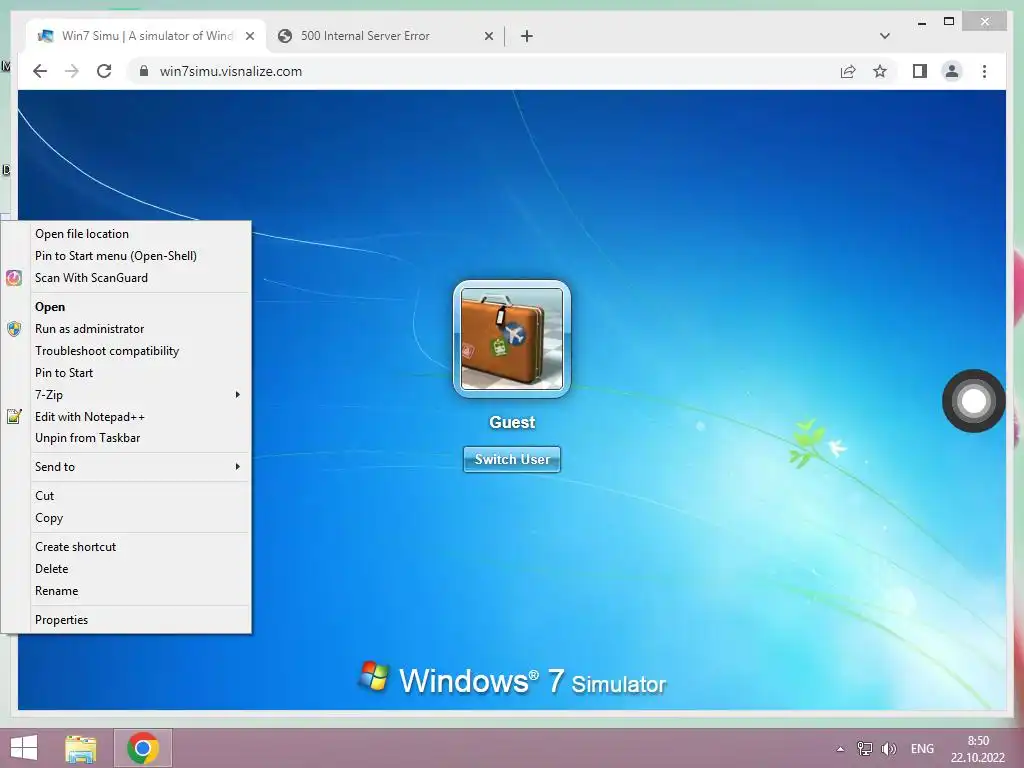Open the volume speaker tray icon

pyautogui.click(x=889, y=749)
